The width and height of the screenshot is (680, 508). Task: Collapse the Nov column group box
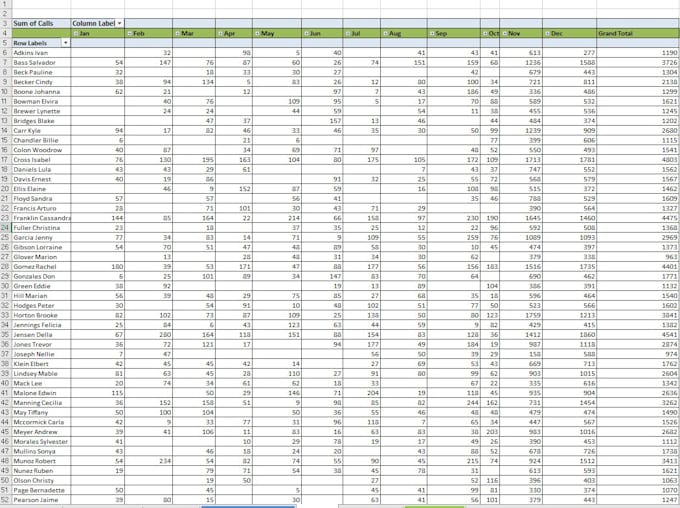[504, 33]
